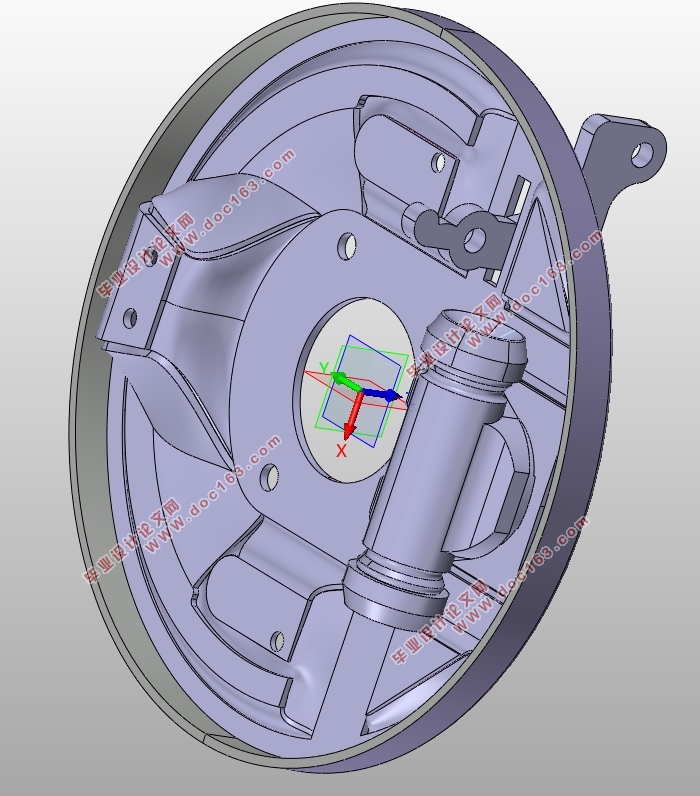The image size is (700, 796).
Task: Select the red X-axis arrow of the triad
Action: 352,416
